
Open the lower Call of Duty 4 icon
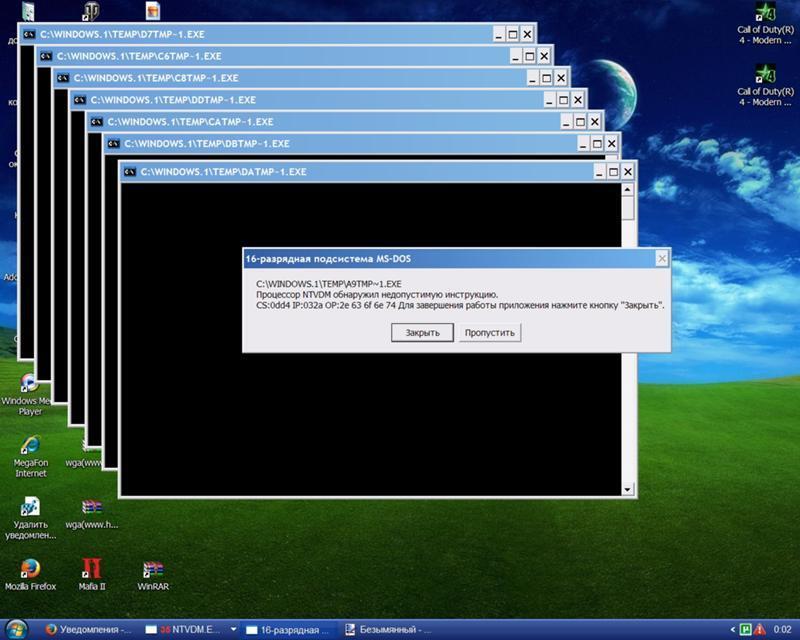765,73
